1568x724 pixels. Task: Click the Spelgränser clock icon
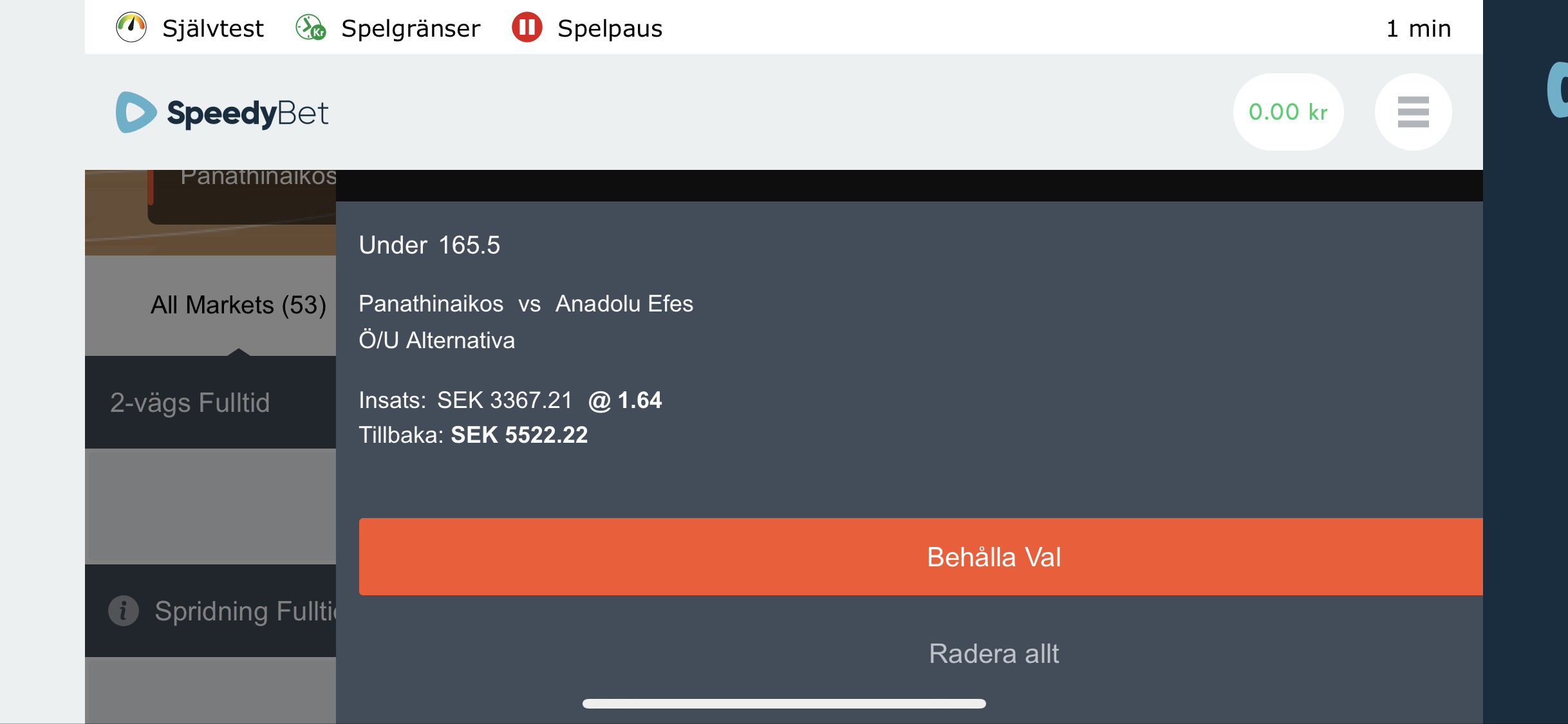point(311,28)
